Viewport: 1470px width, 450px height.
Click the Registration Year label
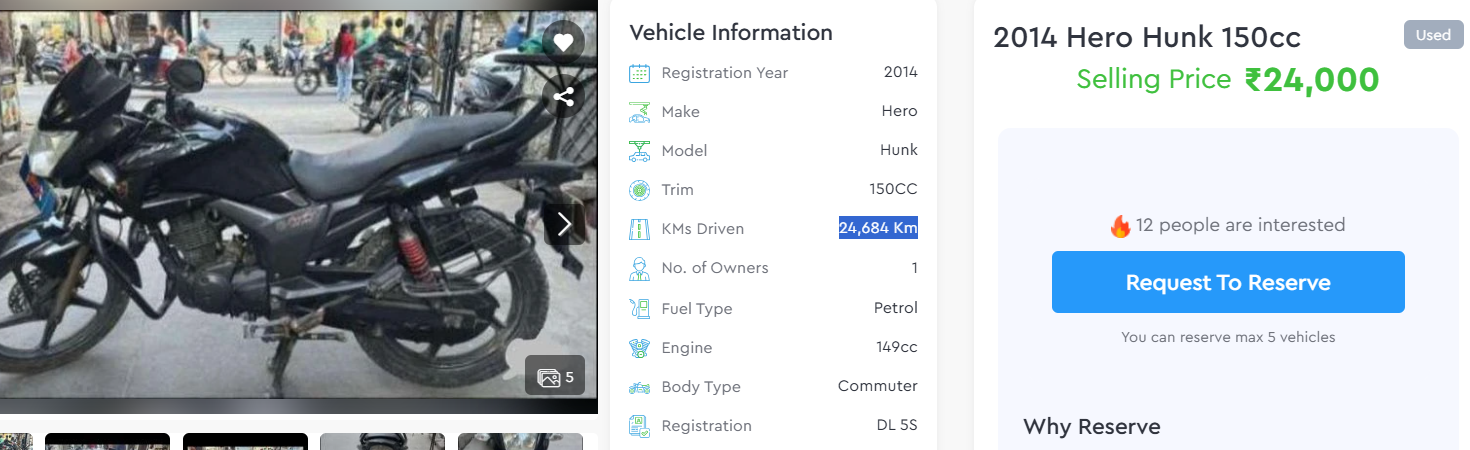coord(725,73)
